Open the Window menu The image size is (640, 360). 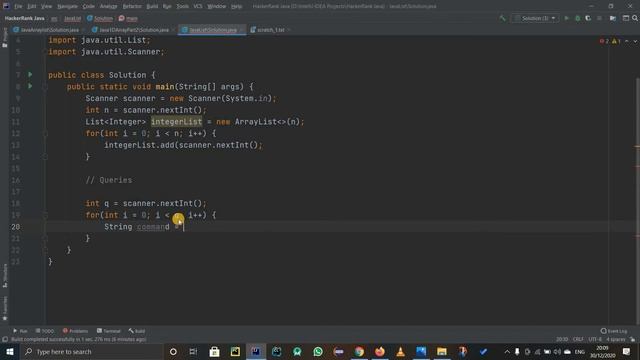coord(216,6)
